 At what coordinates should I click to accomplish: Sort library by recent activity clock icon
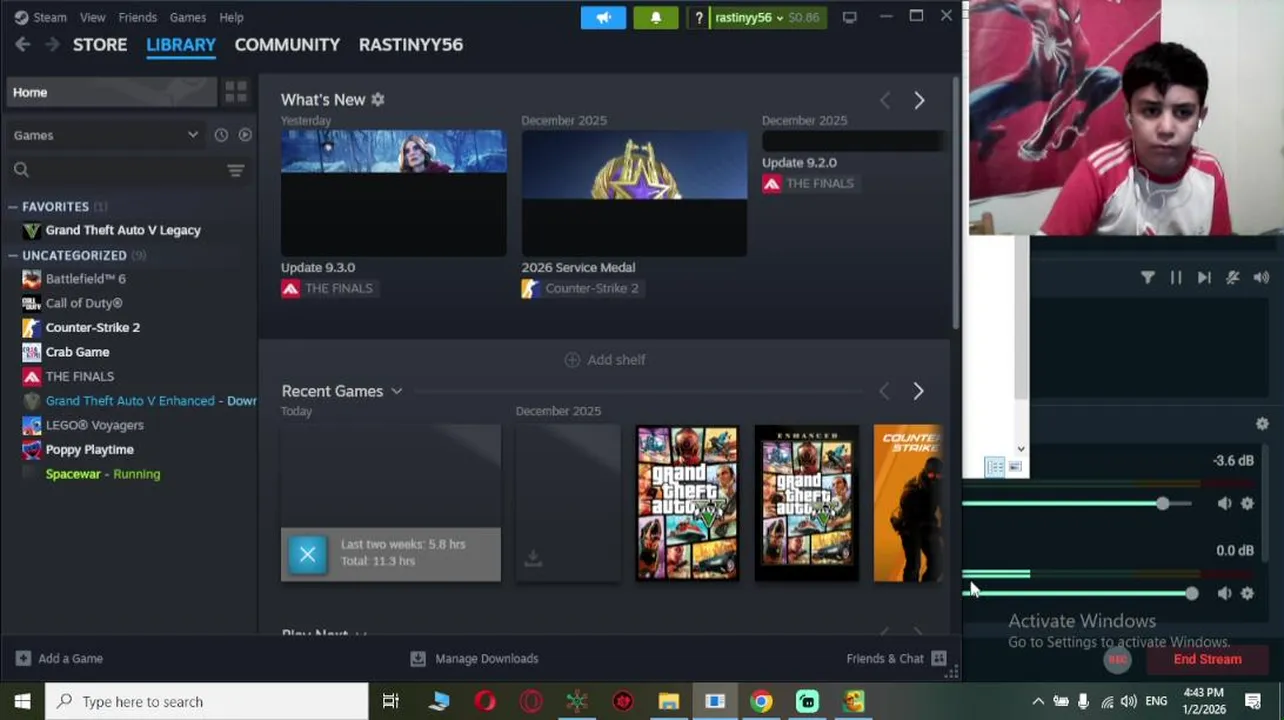point(221,135)
